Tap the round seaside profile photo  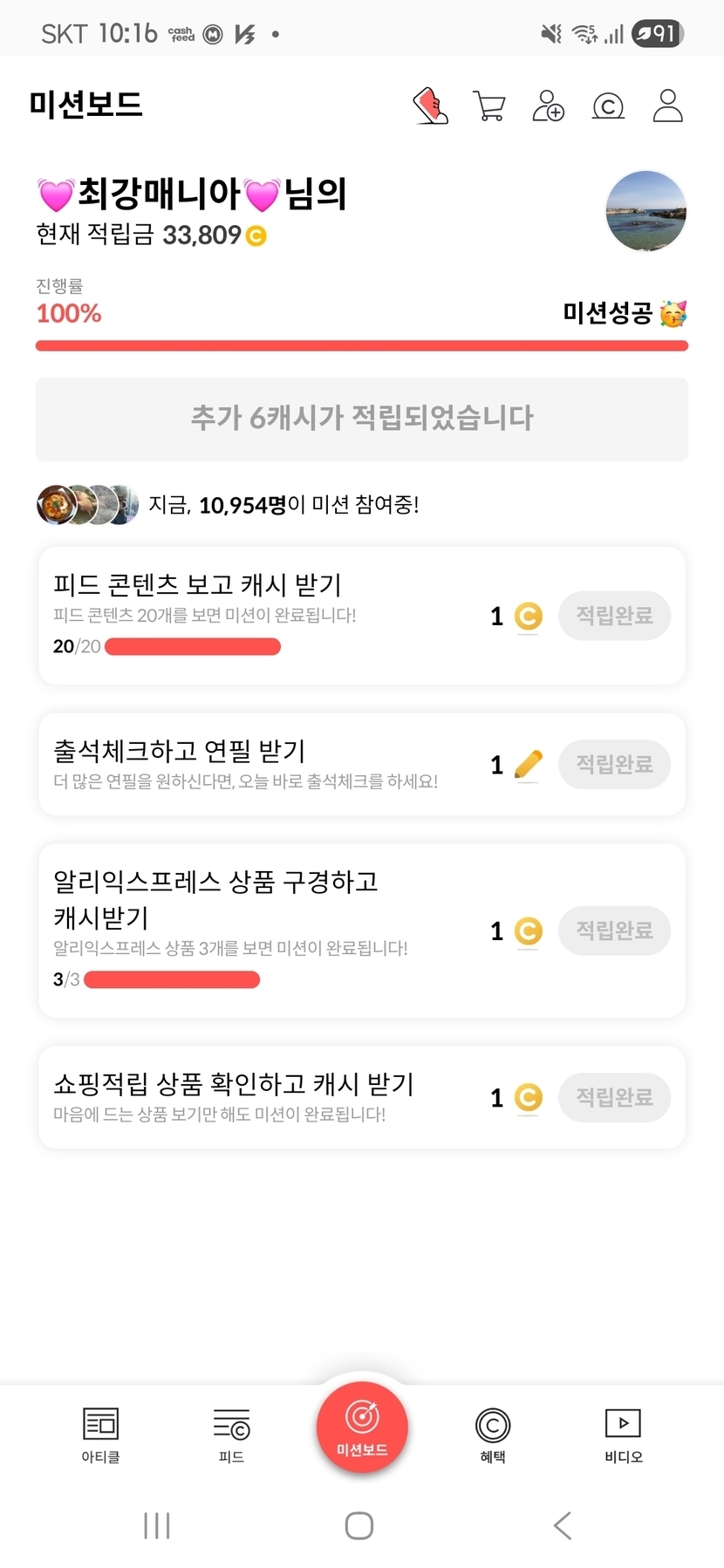(x=645, y=211)
